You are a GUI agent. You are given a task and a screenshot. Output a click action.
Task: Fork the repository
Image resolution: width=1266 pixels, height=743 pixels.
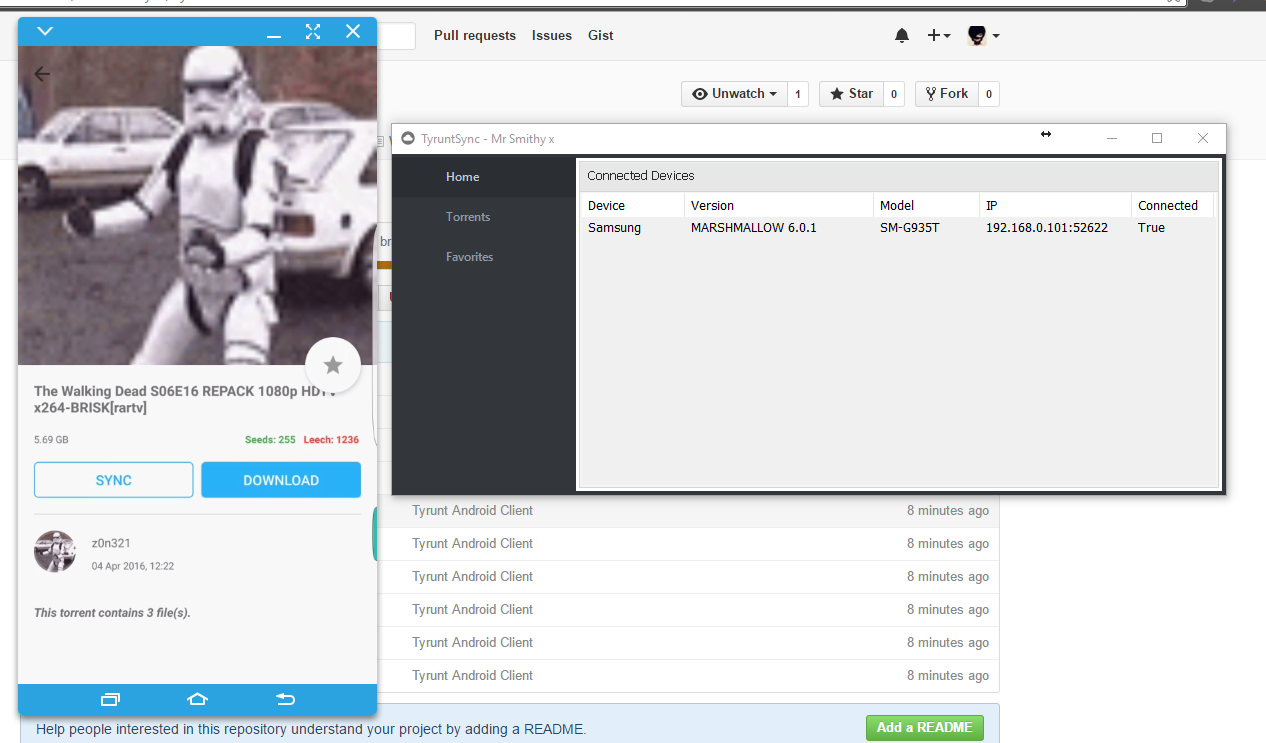[x=946, y=94]
